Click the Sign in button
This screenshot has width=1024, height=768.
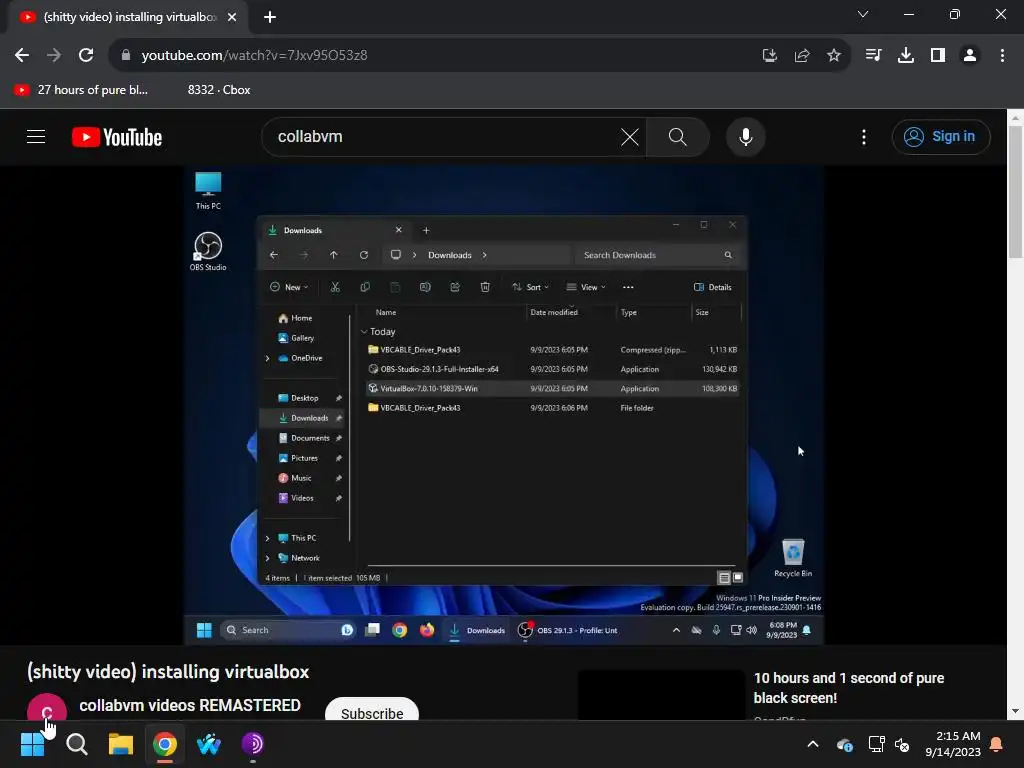click(x=940, y=137)
